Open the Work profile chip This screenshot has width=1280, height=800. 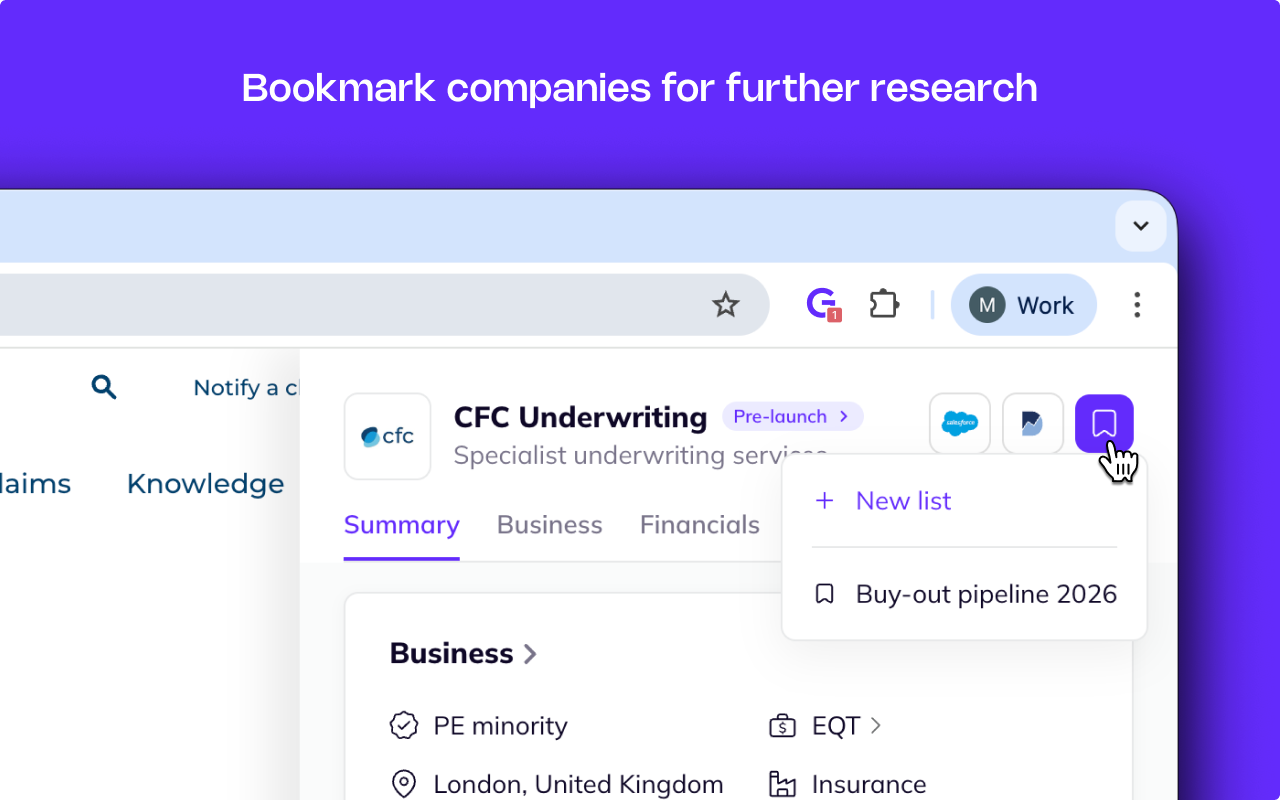1023,305
